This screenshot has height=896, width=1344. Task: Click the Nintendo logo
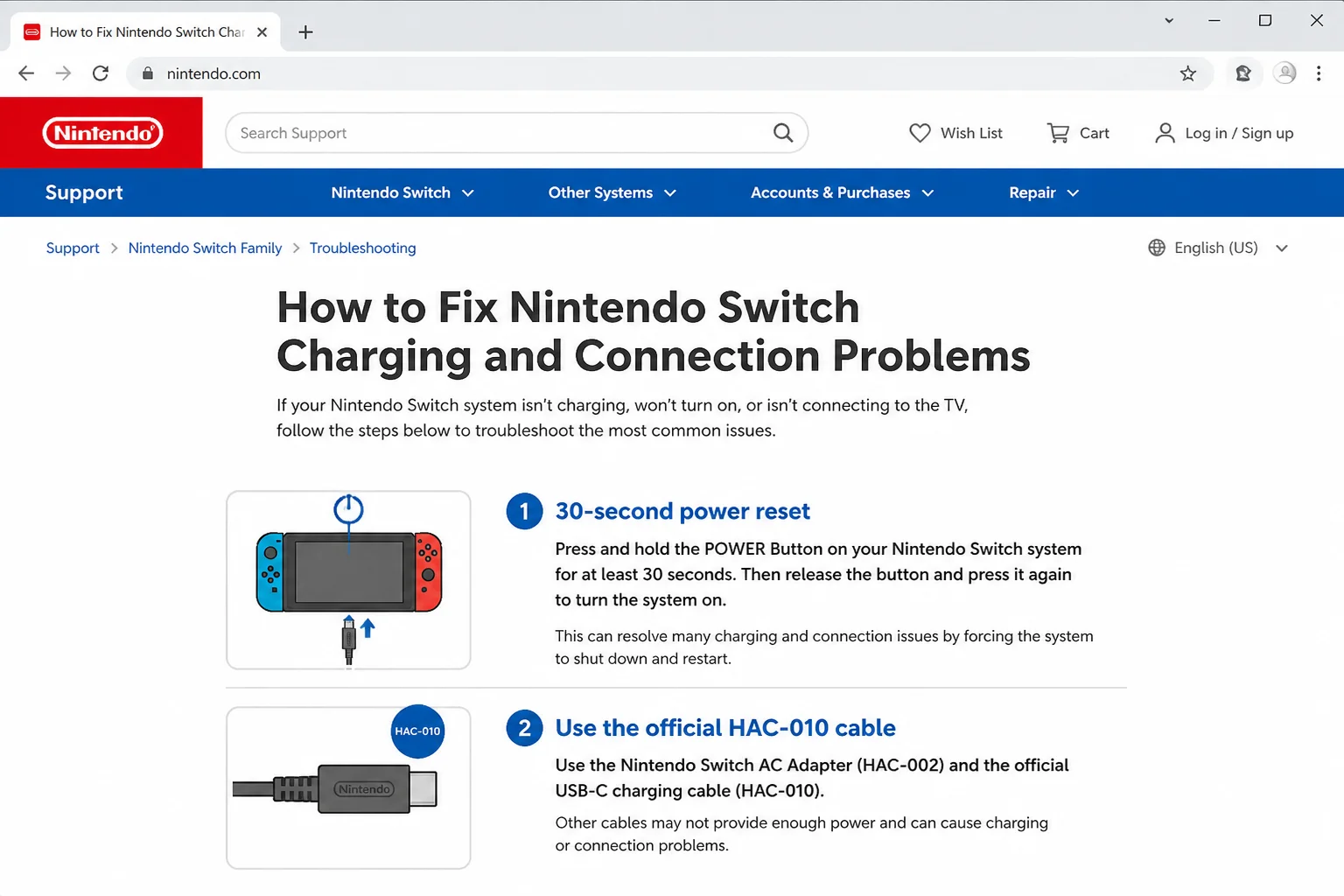(x=102, y=133)
